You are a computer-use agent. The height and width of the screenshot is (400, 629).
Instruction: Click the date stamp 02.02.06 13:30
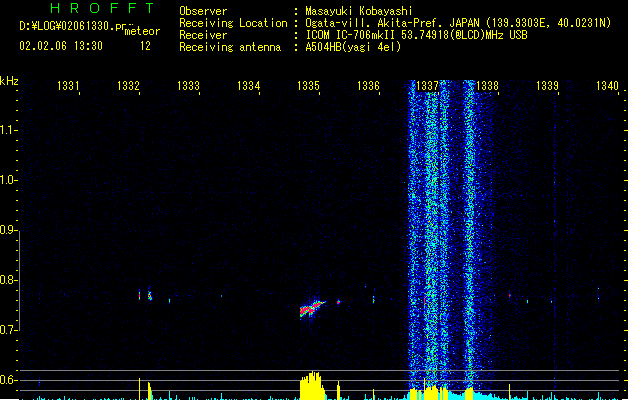[x=61, y=46]
